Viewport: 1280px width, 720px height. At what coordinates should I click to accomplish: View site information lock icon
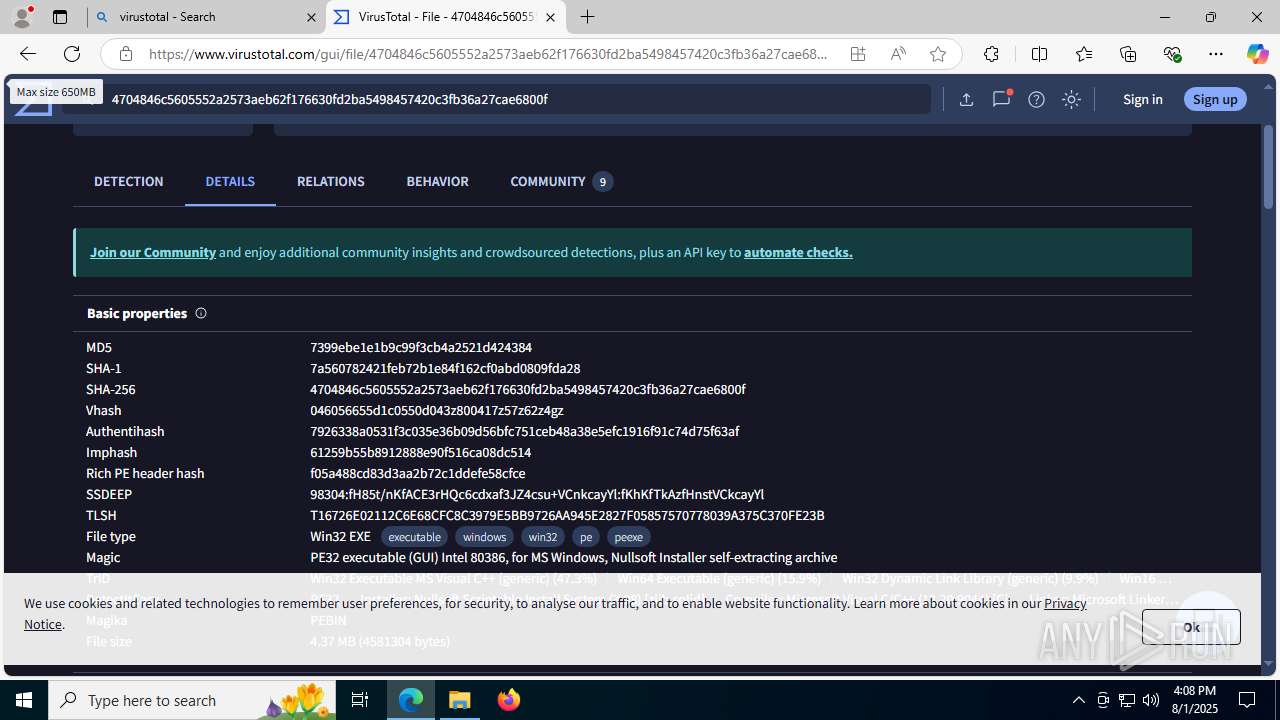(125, 54)
